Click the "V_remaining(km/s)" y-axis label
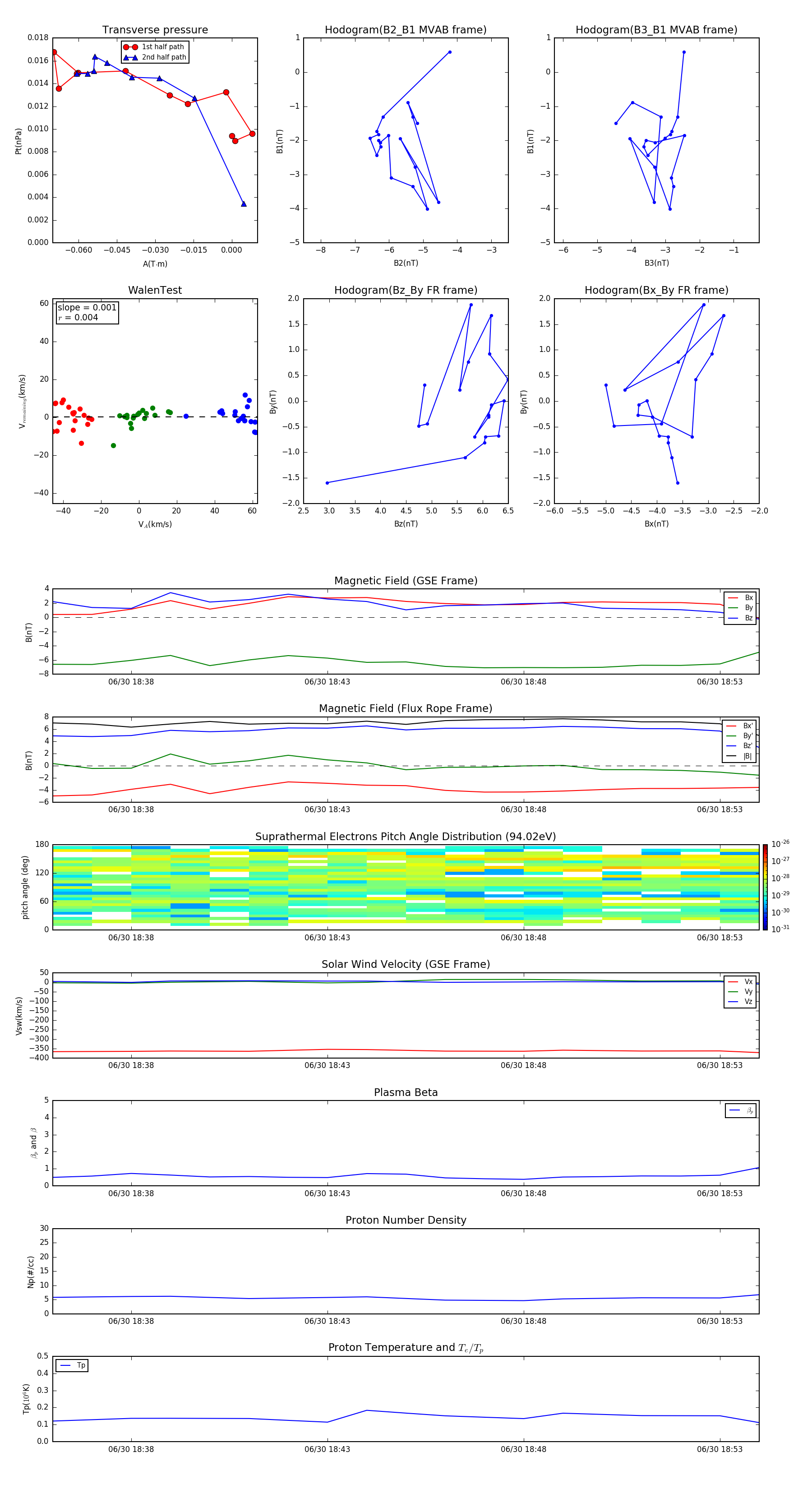The height and width of the screenshot is (1489, 812). click(22, 401)
